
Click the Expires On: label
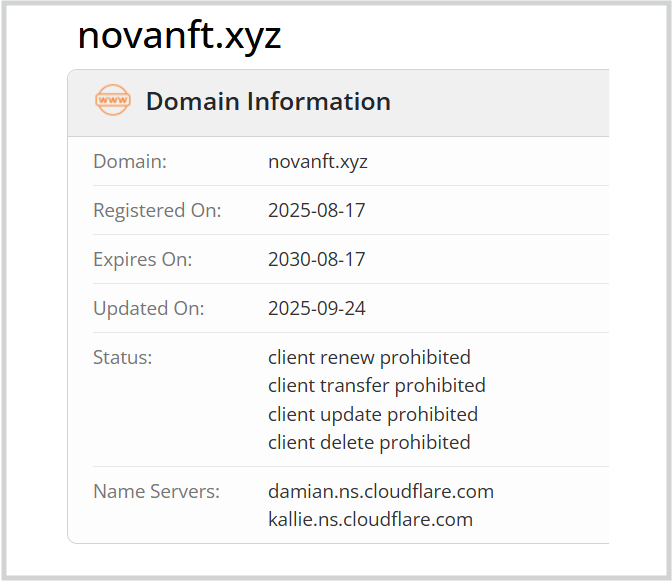(143, 259)
